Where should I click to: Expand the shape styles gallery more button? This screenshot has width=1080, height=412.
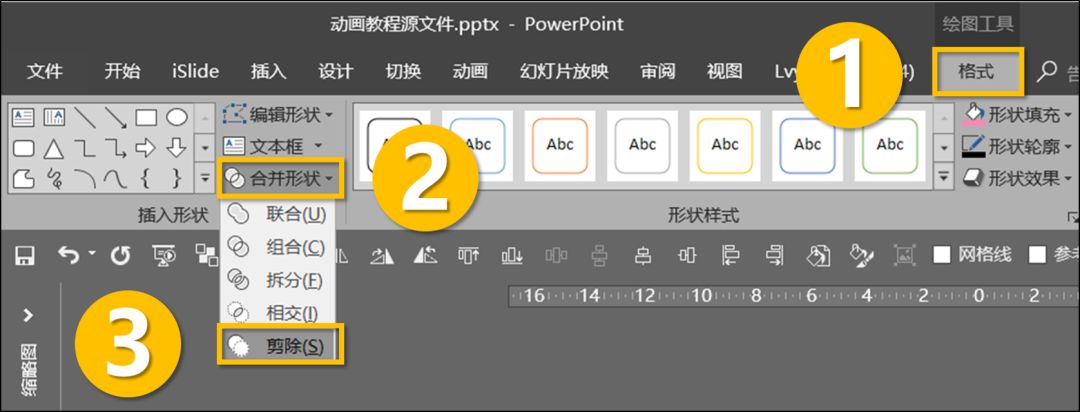(944, 178)
